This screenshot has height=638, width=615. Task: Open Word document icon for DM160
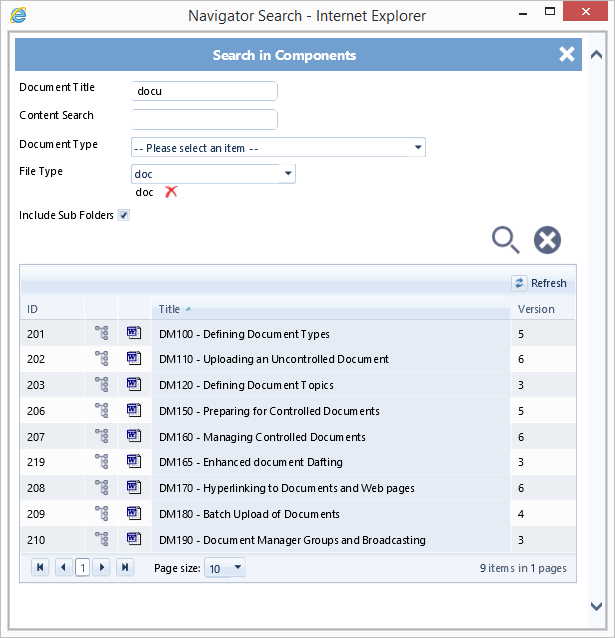(134, 436)
